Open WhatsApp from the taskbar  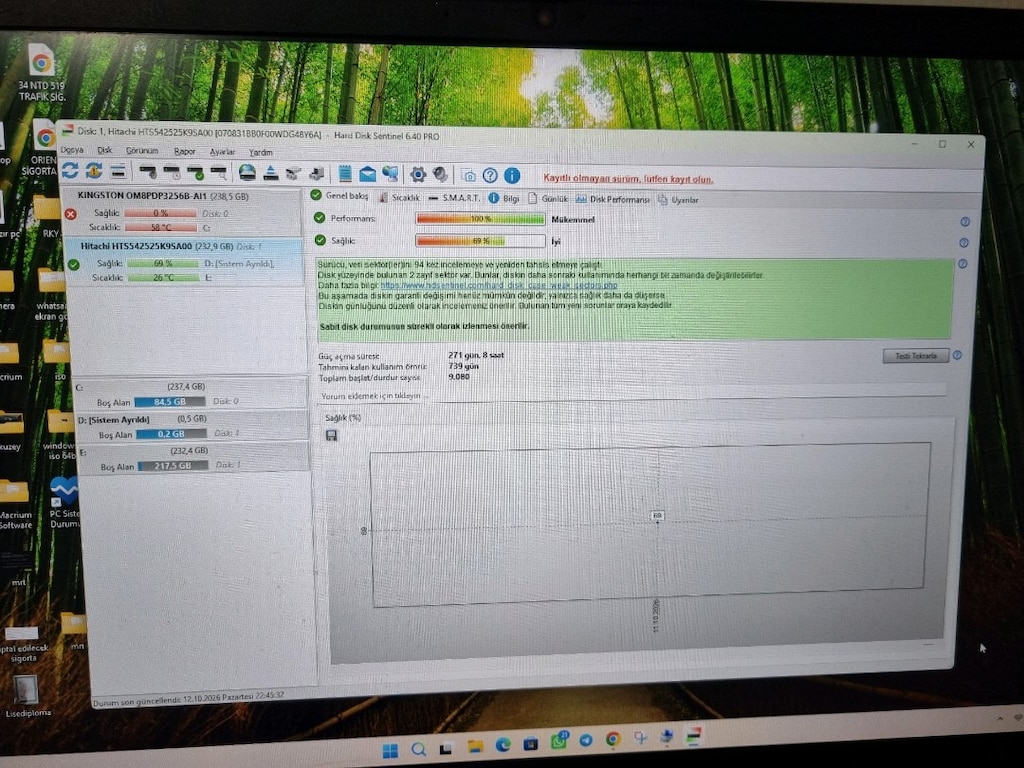pos(559,741)
